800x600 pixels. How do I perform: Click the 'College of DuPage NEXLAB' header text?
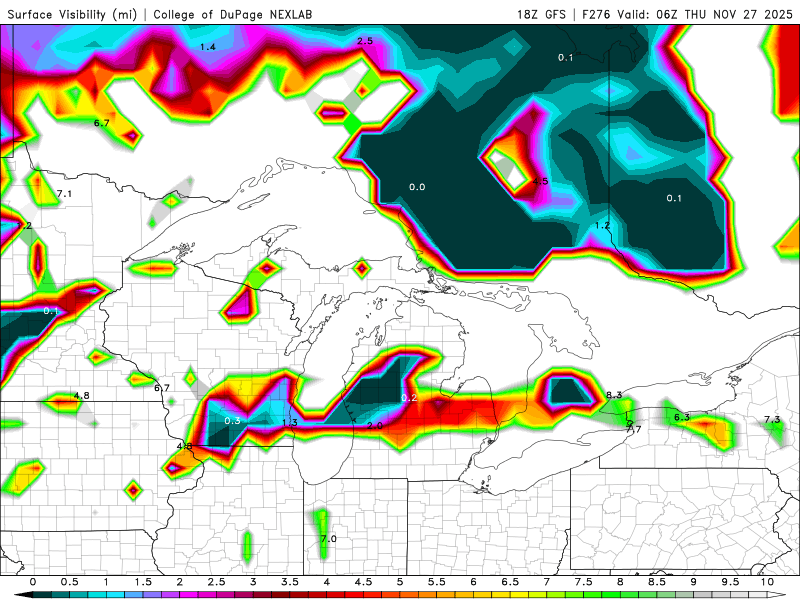(x=233, y=14)
